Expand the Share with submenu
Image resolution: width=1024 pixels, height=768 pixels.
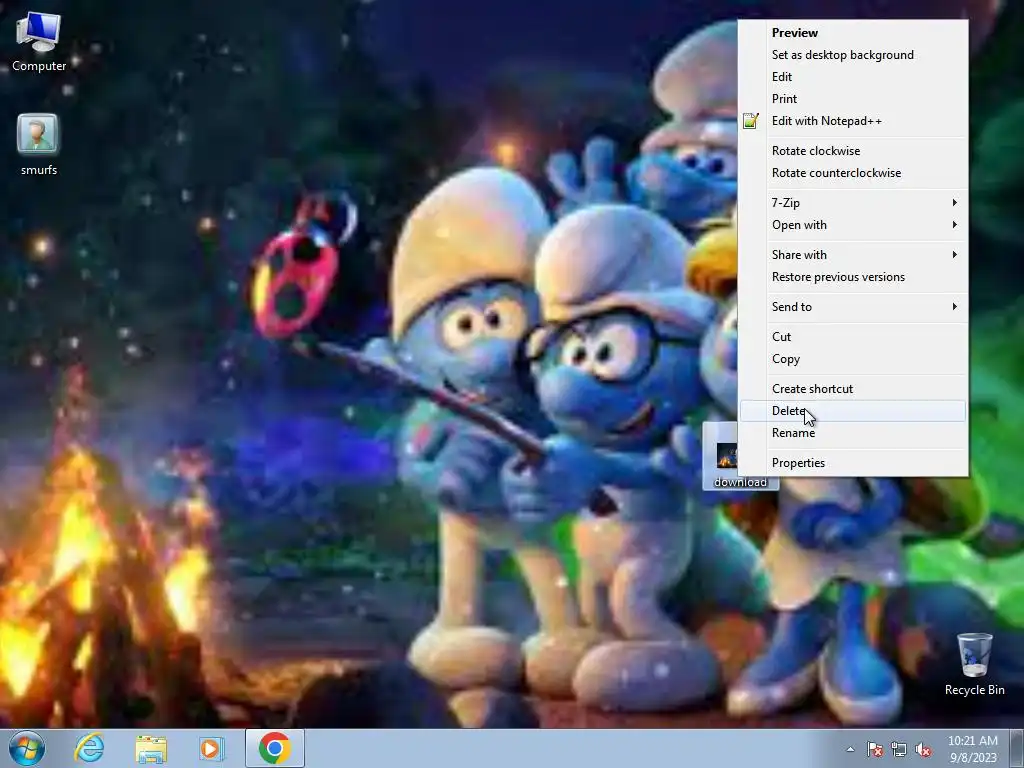[x=853, y=255]
